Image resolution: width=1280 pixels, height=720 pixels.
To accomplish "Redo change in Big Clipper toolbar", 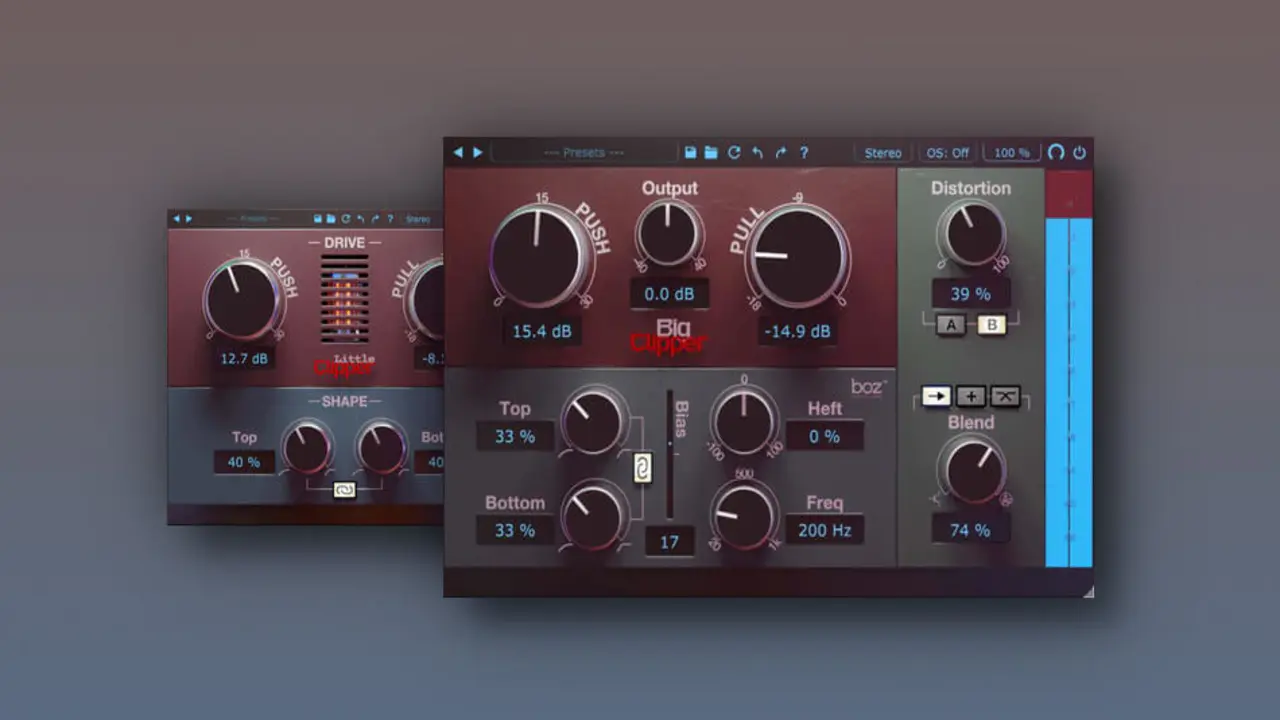I will (x=781, y=153).
